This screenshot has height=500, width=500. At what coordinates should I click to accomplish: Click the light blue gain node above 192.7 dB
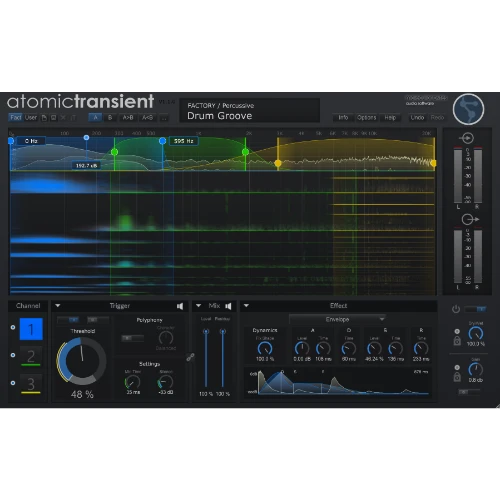coord(86,137)
